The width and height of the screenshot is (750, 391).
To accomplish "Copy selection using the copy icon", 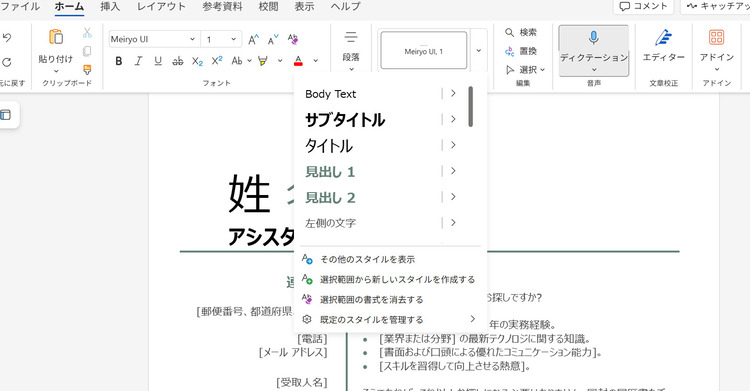I will [87, 51].
